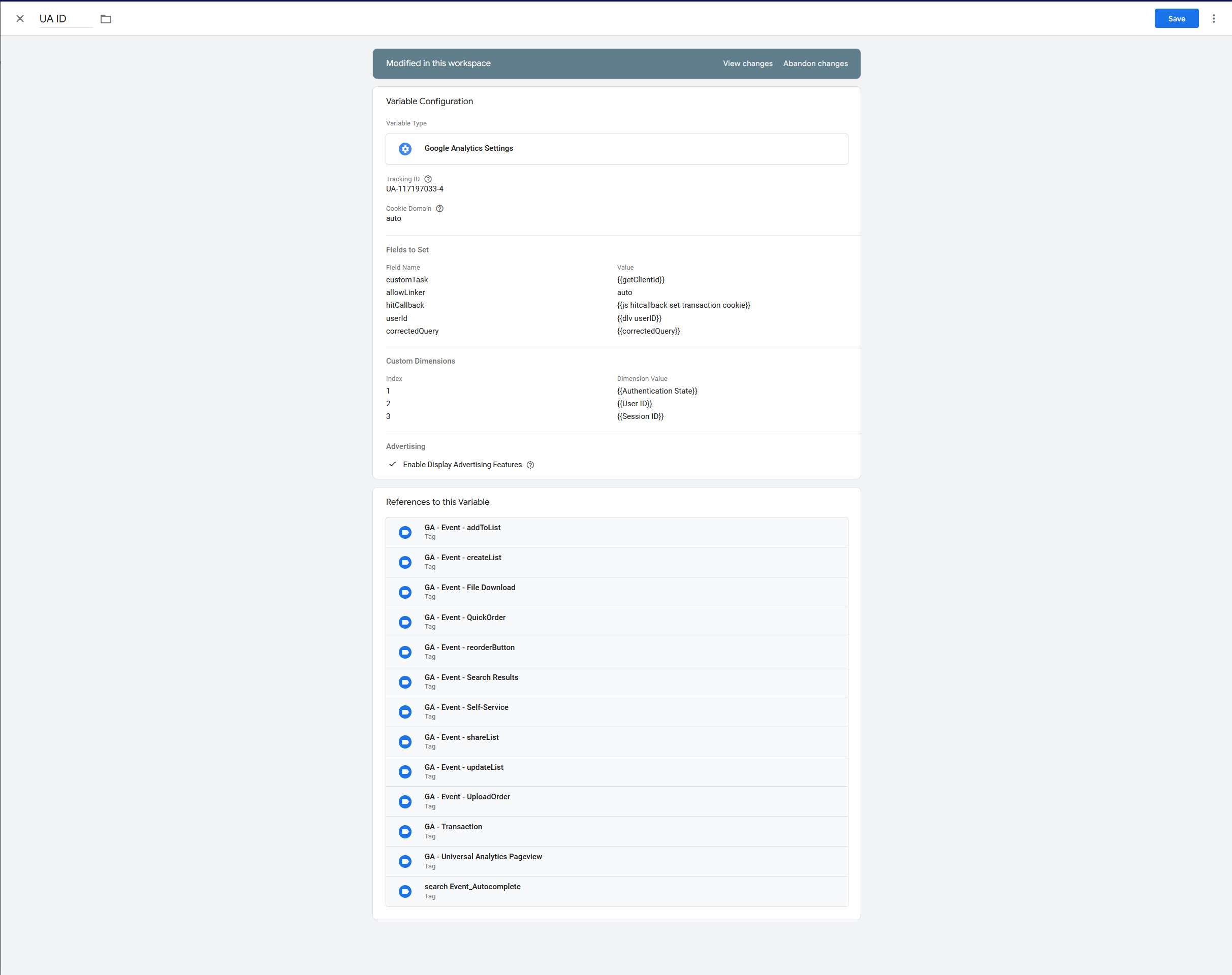The width and height of the screenshot is (1232, 975).
Task: Click the tag icon for GA - Transaction
Action: [x=405, y=831]
